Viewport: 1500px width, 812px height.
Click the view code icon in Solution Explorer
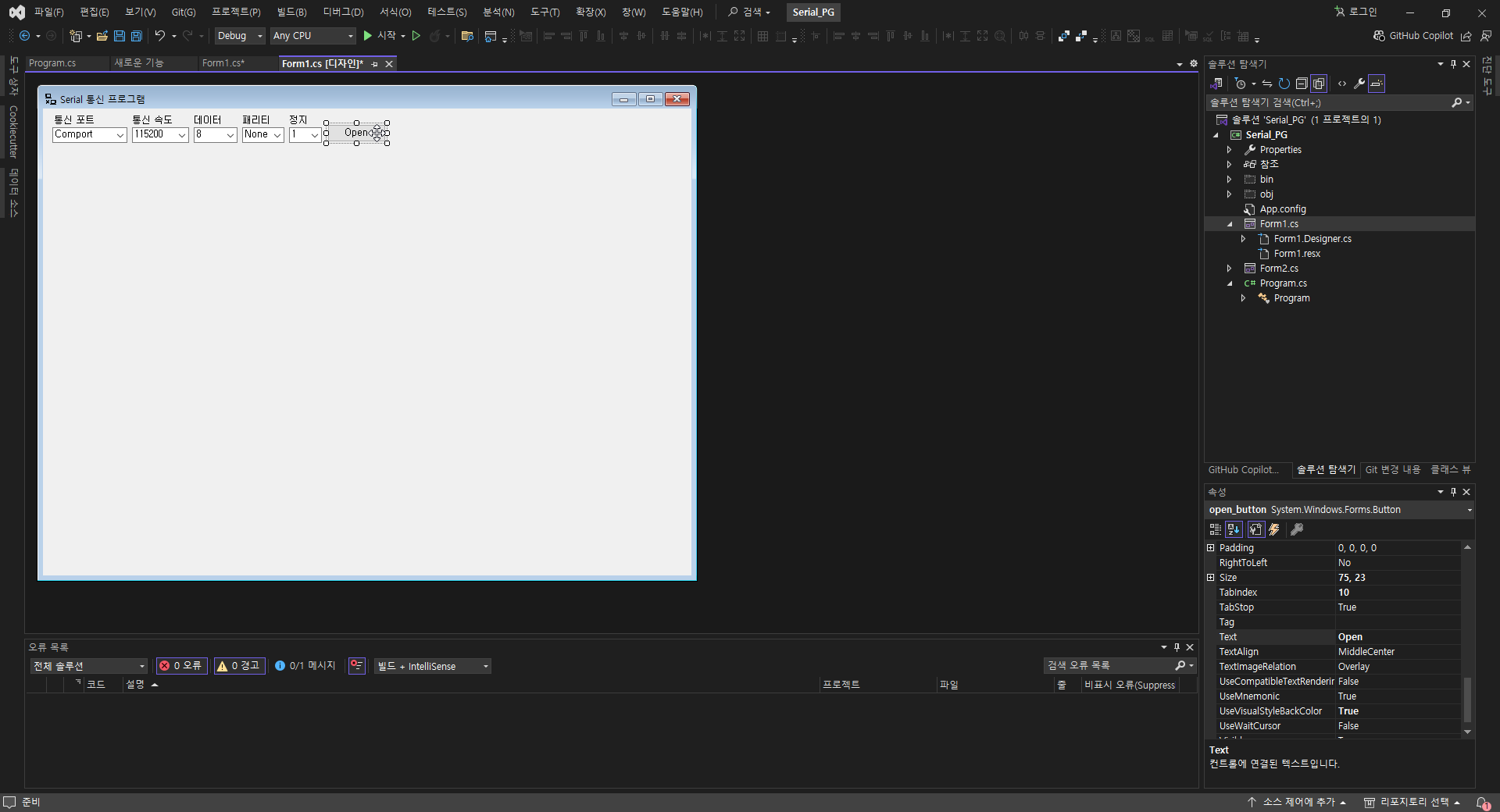click(1342, 84)
